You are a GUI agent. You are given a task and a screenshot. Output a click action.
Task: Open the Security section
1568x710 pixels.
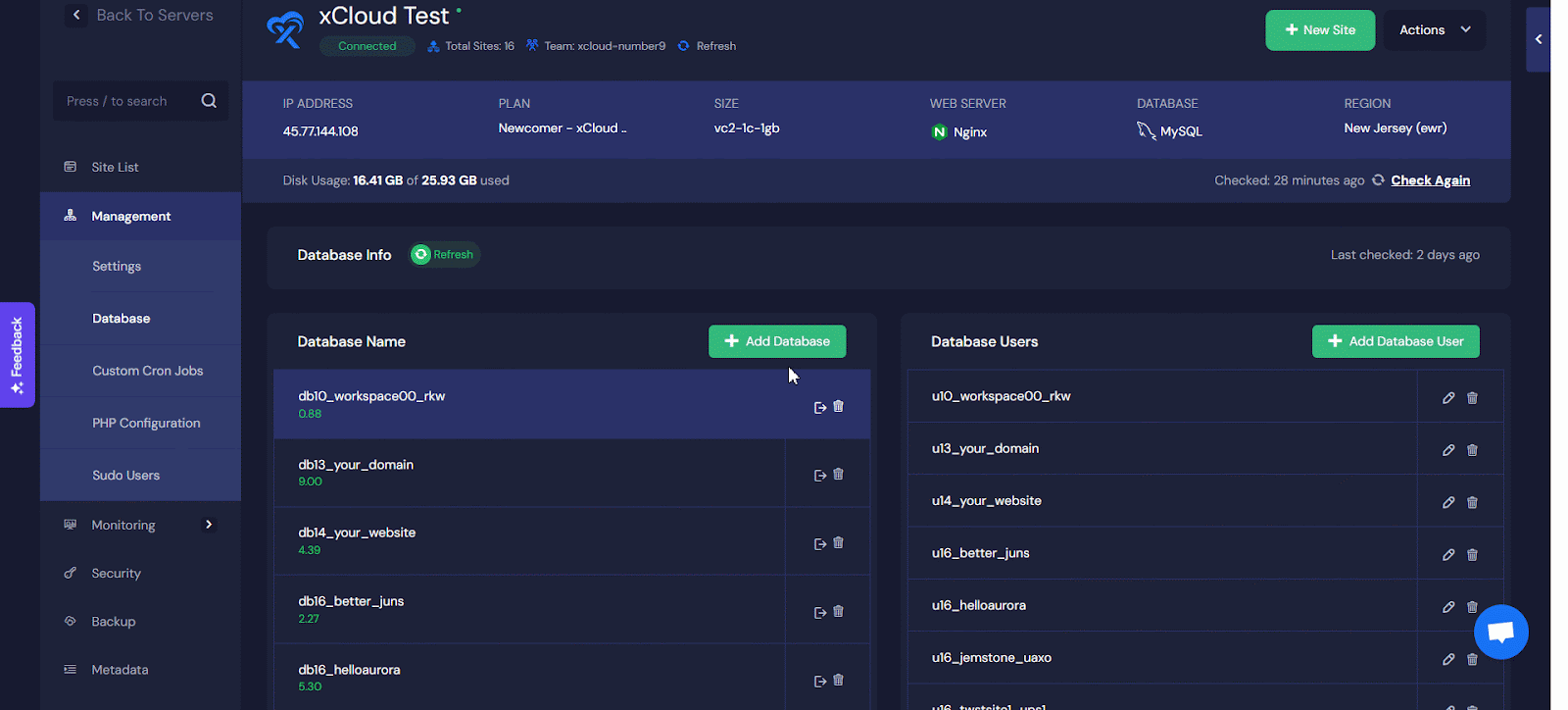tap(116, 573)
